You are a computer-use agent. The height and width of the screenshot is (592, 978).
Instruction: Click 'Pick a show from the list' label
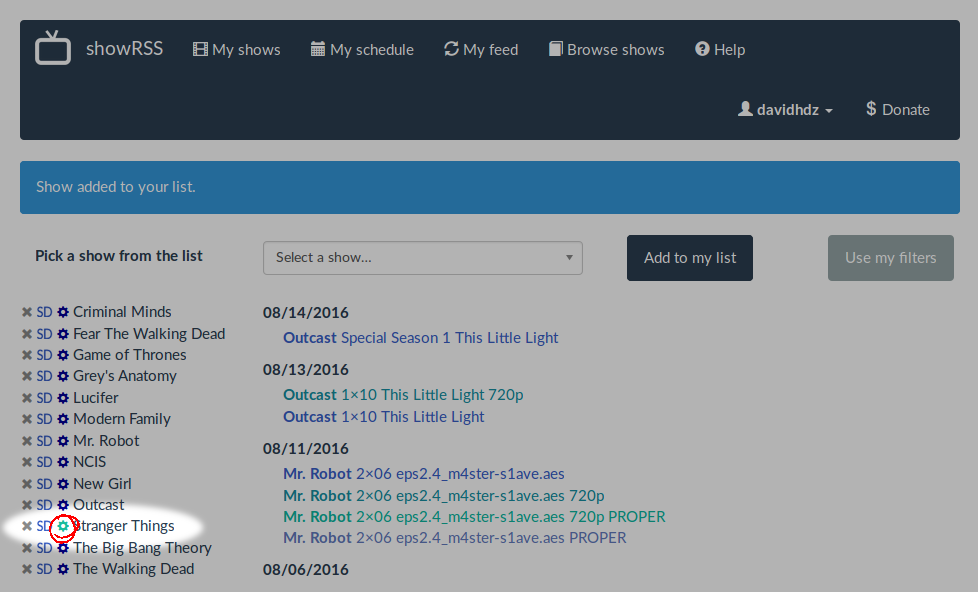tap(119, 256)
